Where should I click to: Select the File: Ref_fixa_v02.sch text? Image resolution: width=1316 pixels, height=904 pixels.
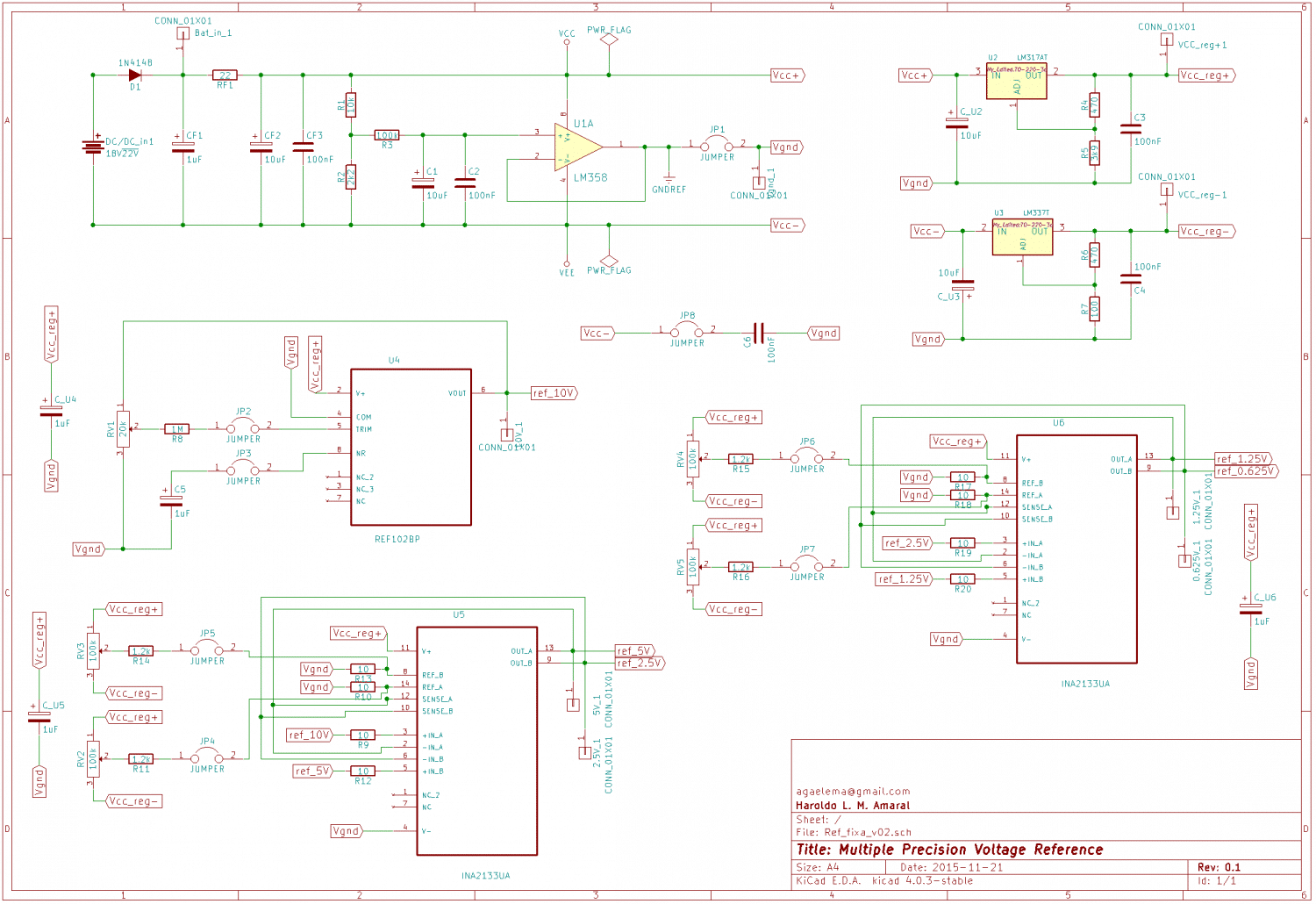click(854, 832)
